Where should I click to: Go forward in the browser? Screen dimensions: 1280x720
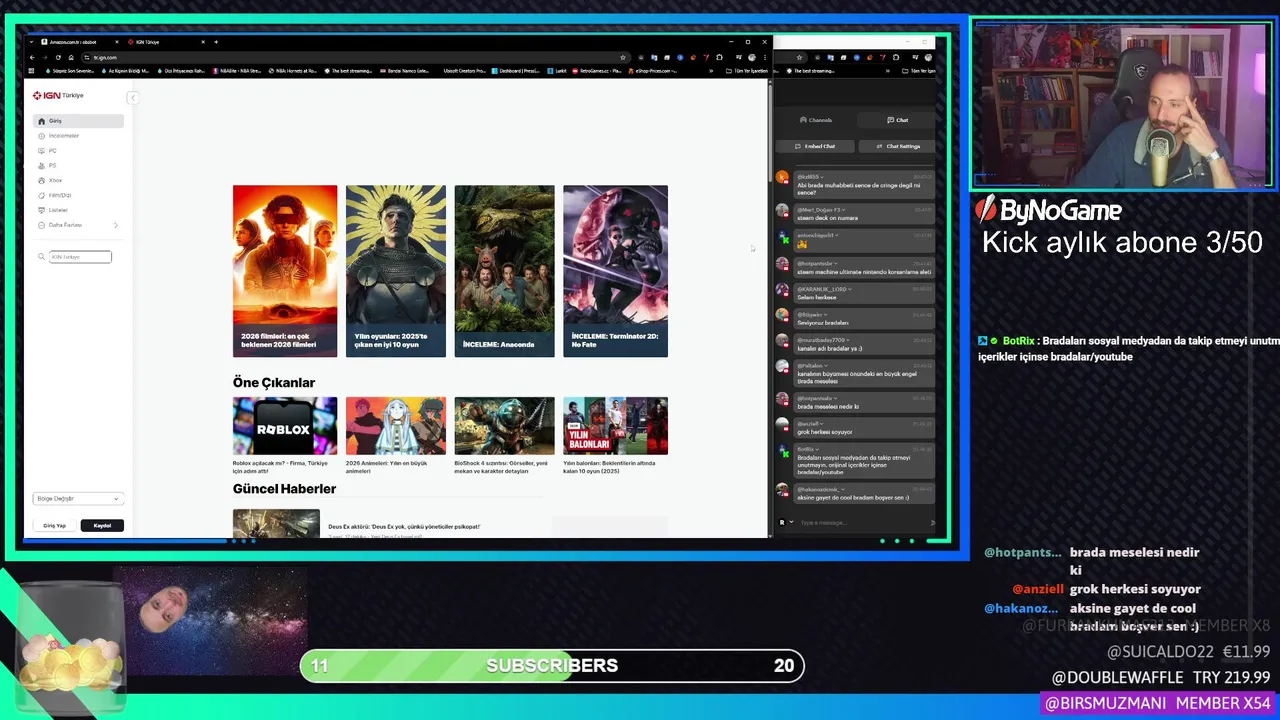[x=45, y=57]
